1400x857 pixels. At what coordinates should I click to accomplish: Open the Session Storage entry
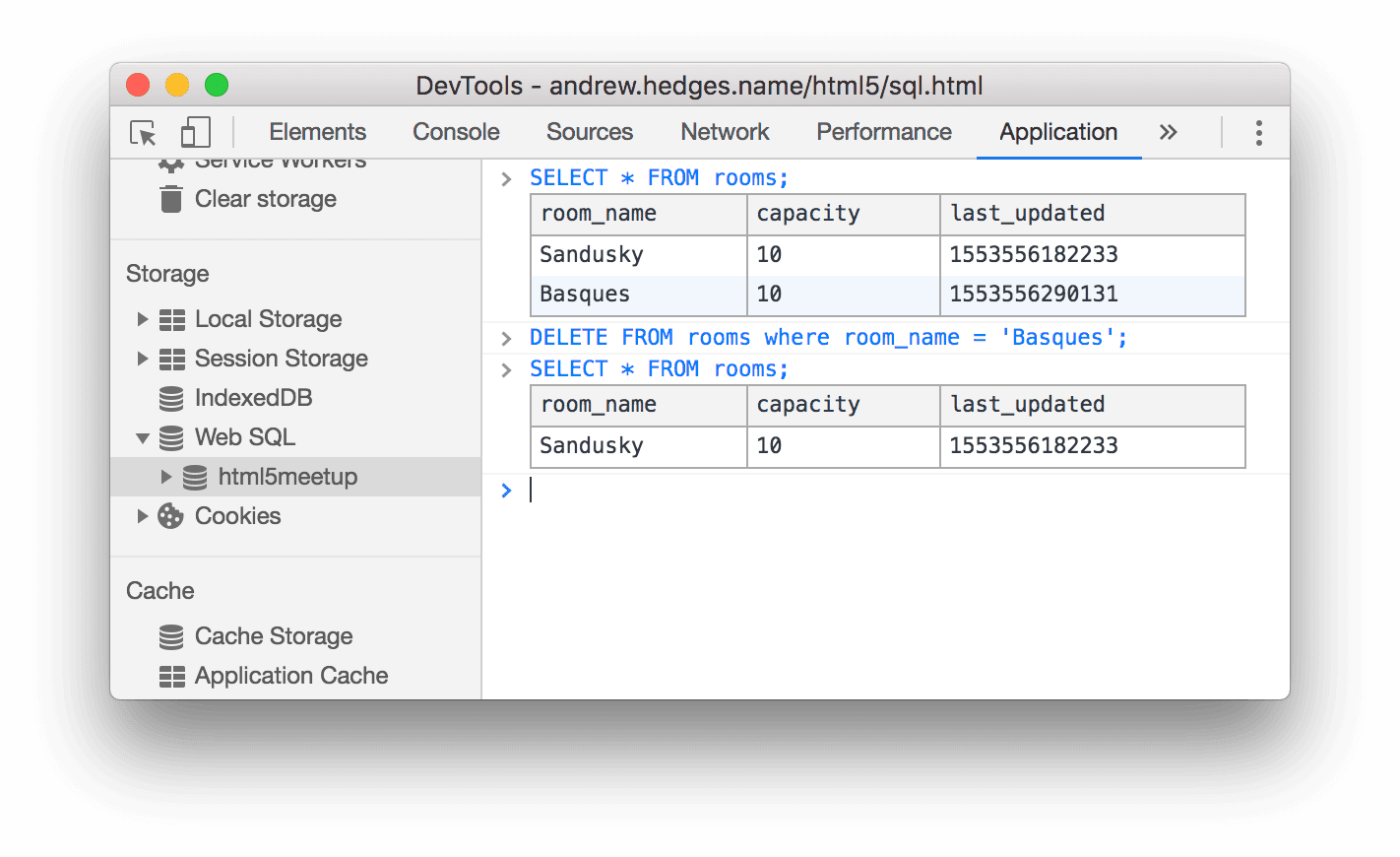[281, 359]
